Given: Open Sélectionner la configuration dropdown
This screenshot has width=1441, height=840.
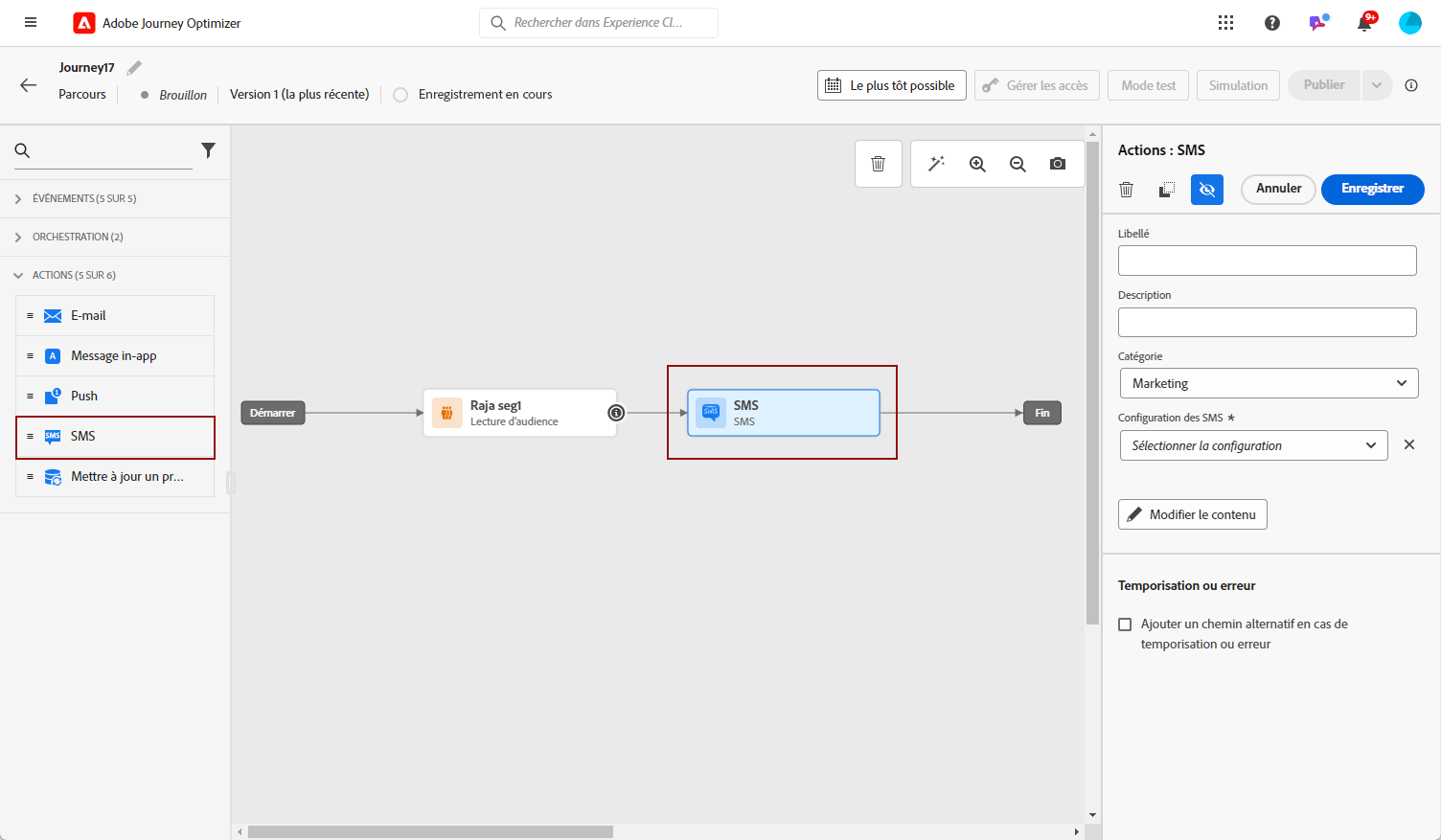Looking at the screenshot, I should pos(1253,445).
